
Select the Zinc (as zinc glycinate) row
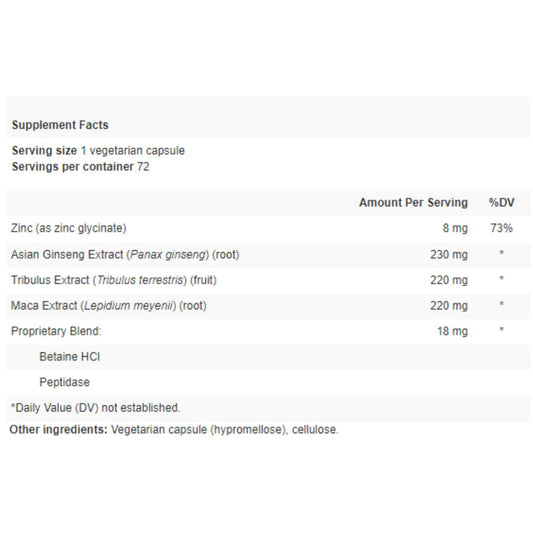(x=269, y=228)
